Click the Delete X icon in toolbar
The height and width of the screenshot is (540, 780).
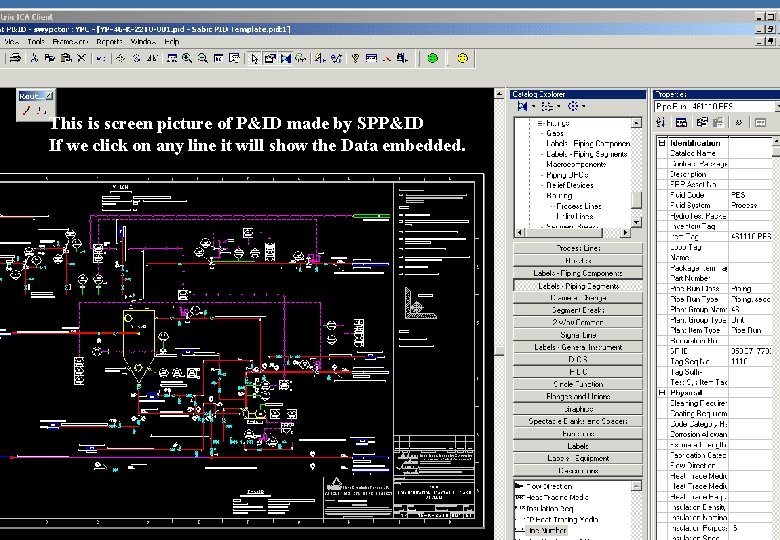[x=81, y=59]
